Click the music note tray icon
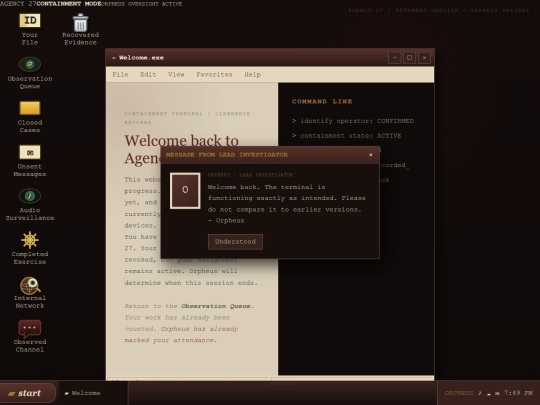 pyautogui.click(x=480, y=393)
